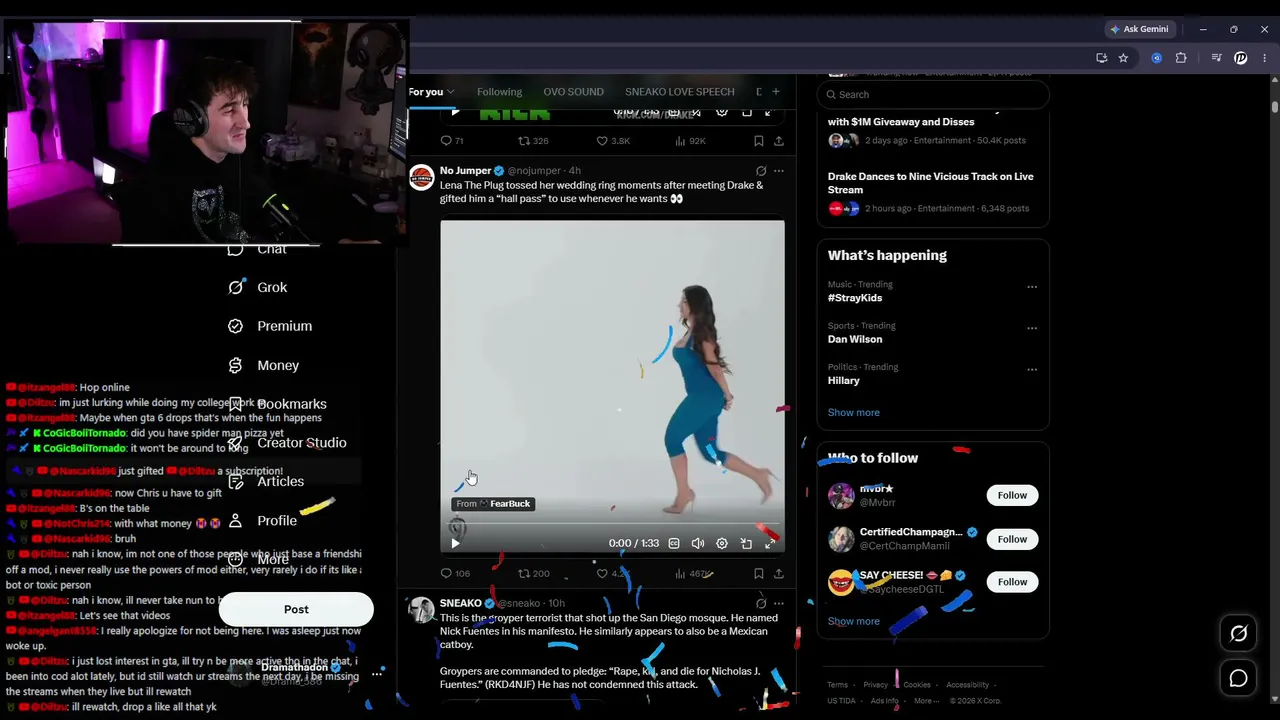Follow the SAY CHEESE! account
Image resolution: width=1280 pixels, height=720 pixels.
click(1012, 582)
